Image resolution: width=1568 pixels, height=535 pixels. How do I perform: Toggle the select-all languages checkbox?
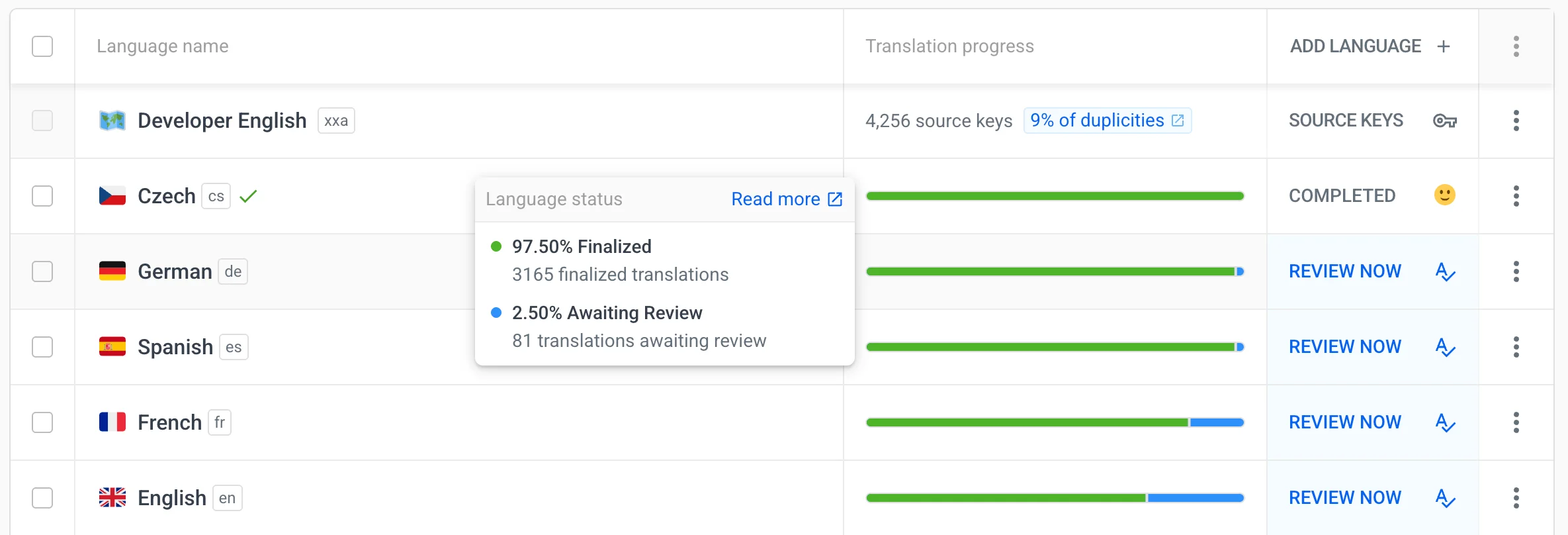[42, 46]
